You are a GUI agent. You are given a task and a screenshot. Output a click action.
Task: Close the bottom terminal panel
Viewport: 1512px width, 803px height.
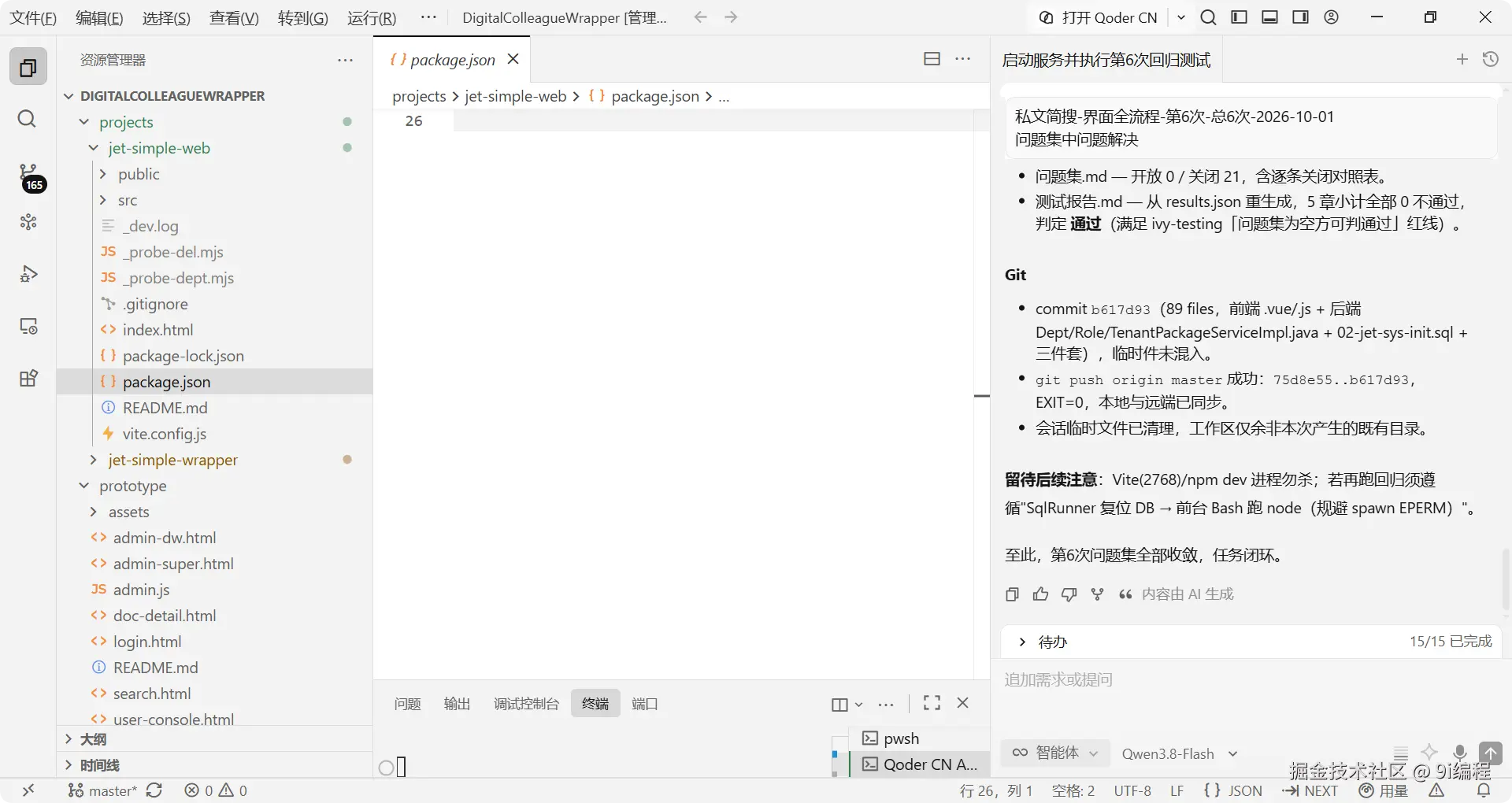point(962,703)
